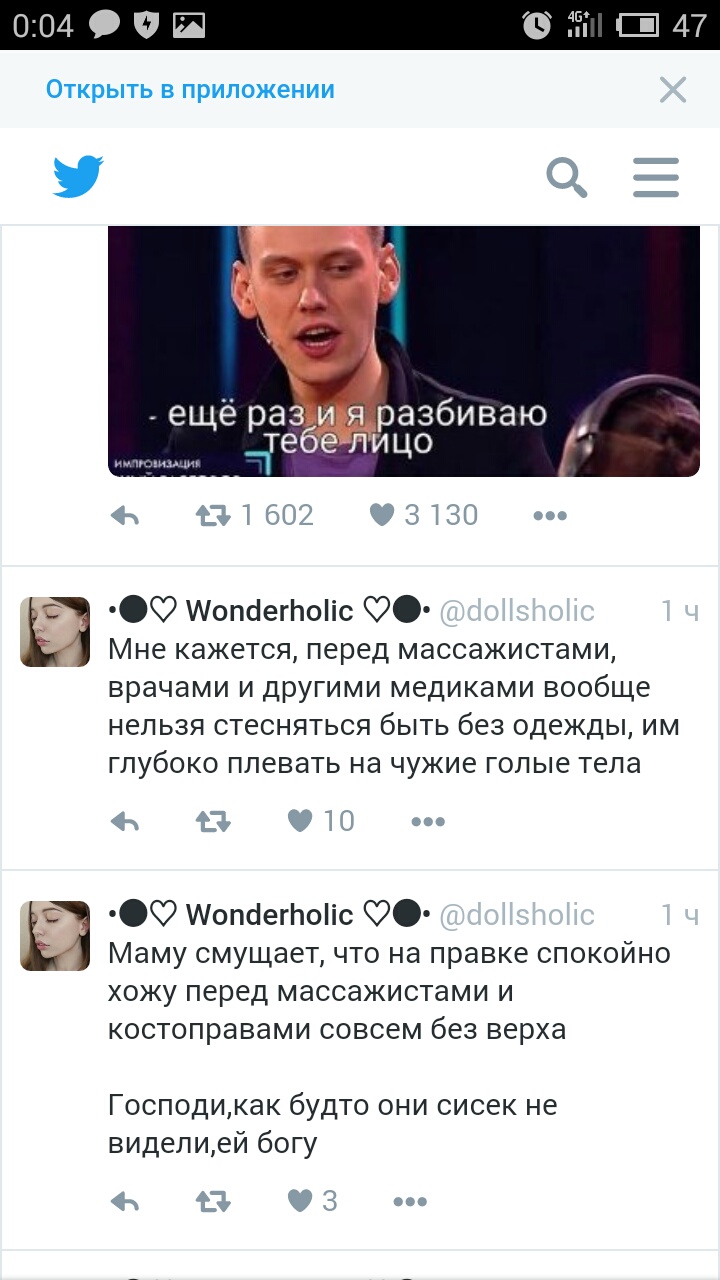Dismiss the open-in-app banner

click(x=673, y=90)
